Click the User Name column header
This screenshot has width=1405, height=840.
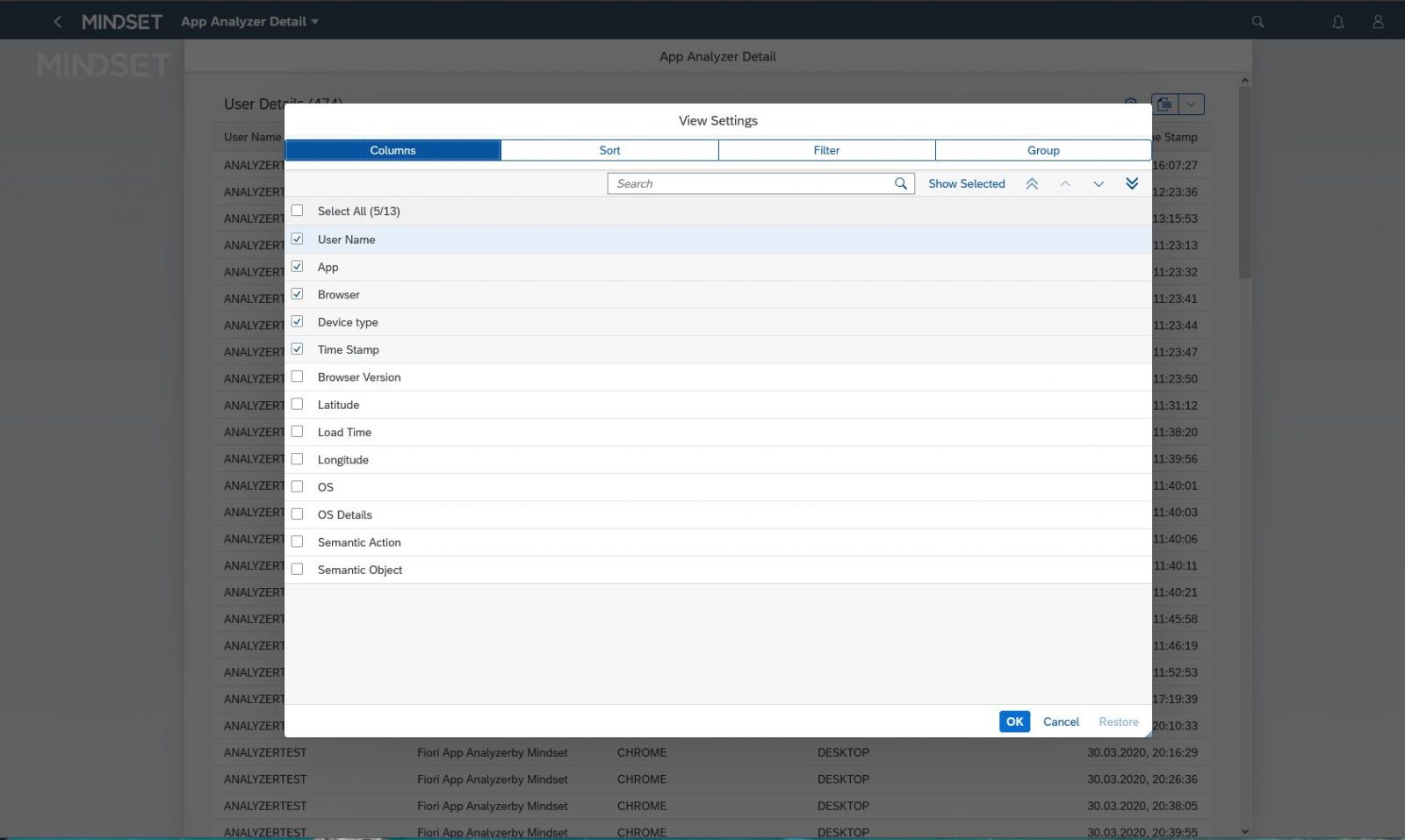coord(252,137)
